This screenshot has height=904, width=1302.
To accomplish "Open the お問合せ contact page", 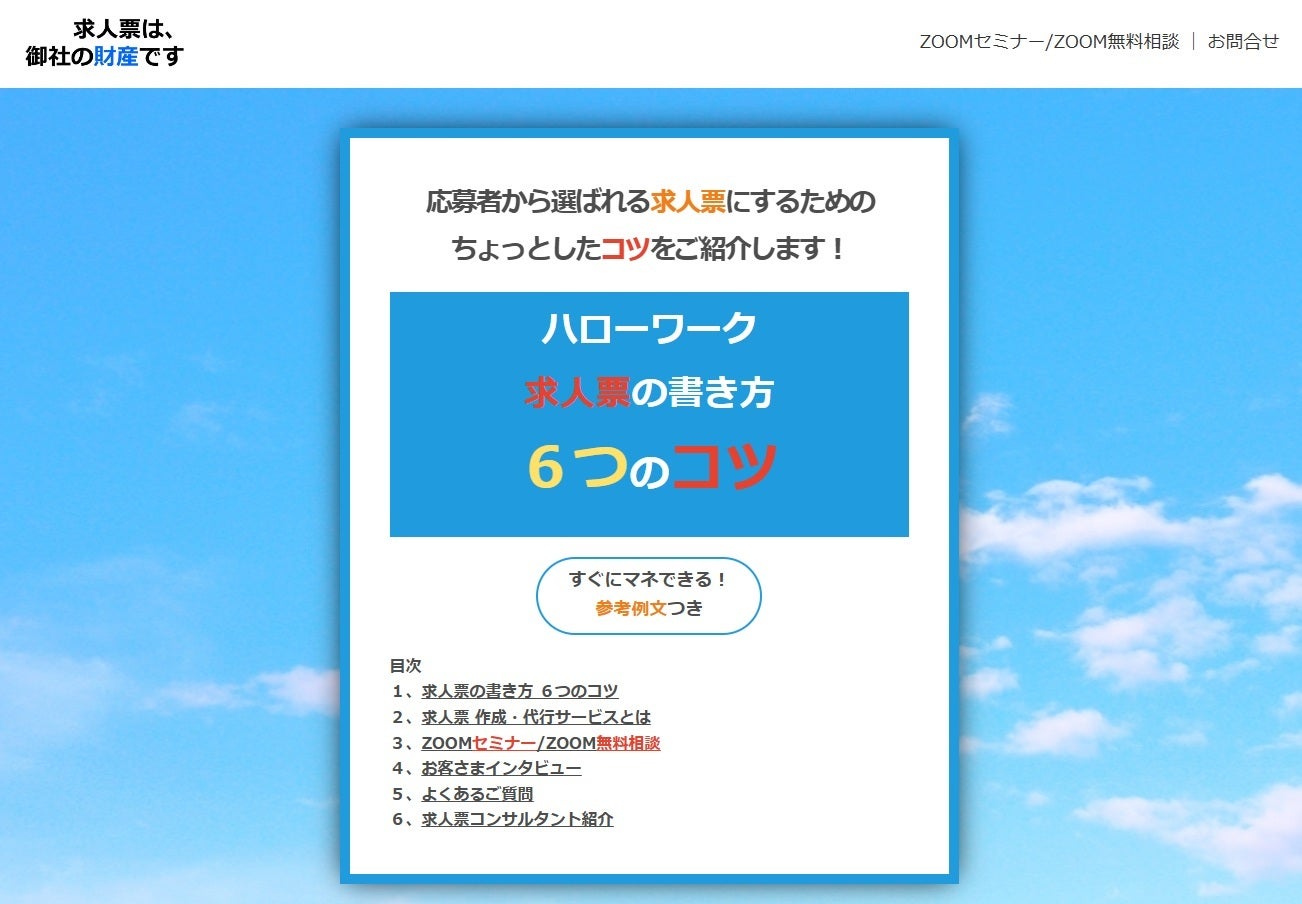I will pos(1243,42).
